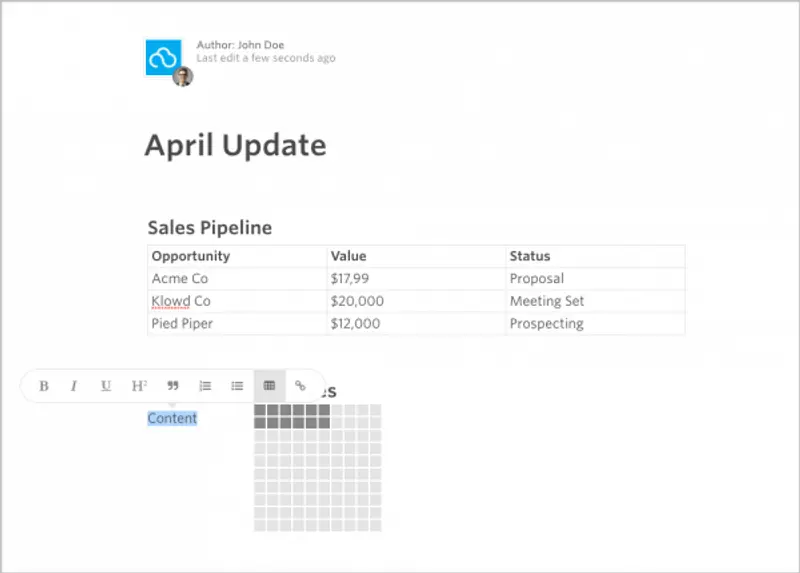Insert a numbered list
The width and height of the screenshot is (800, 573).
[205, 386]
